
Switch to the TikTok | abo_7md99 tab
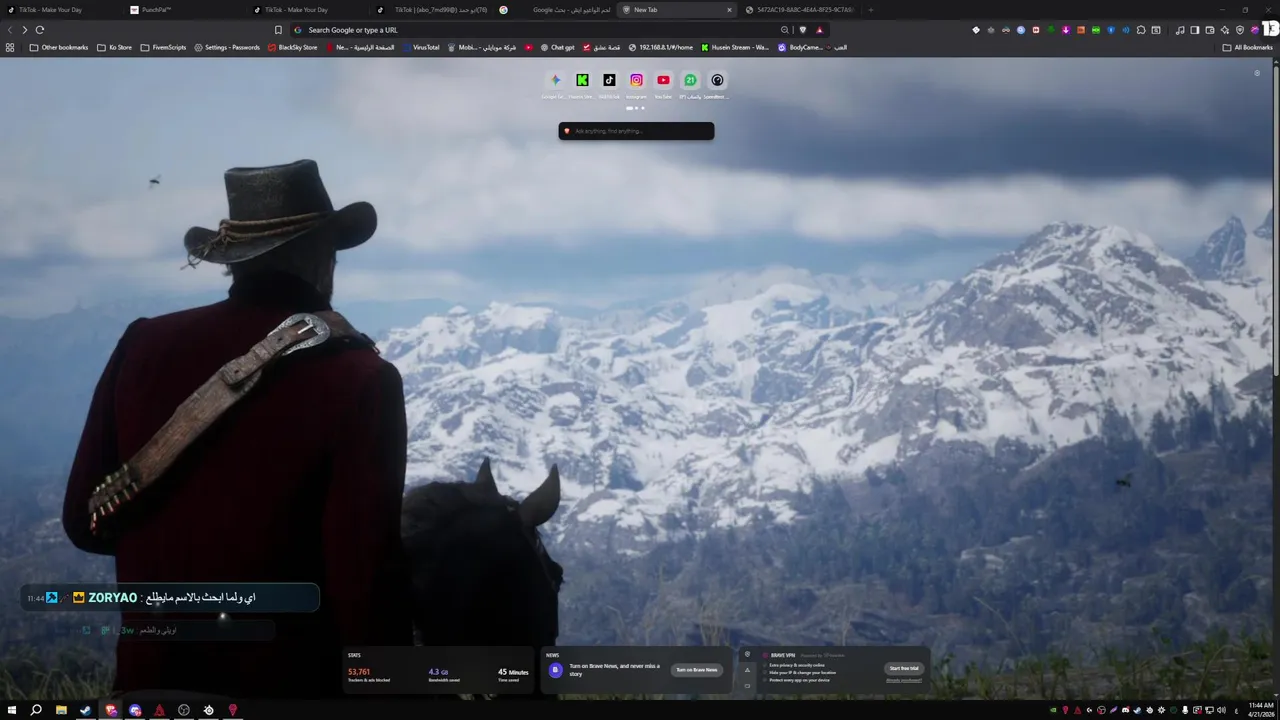(430, 10)
